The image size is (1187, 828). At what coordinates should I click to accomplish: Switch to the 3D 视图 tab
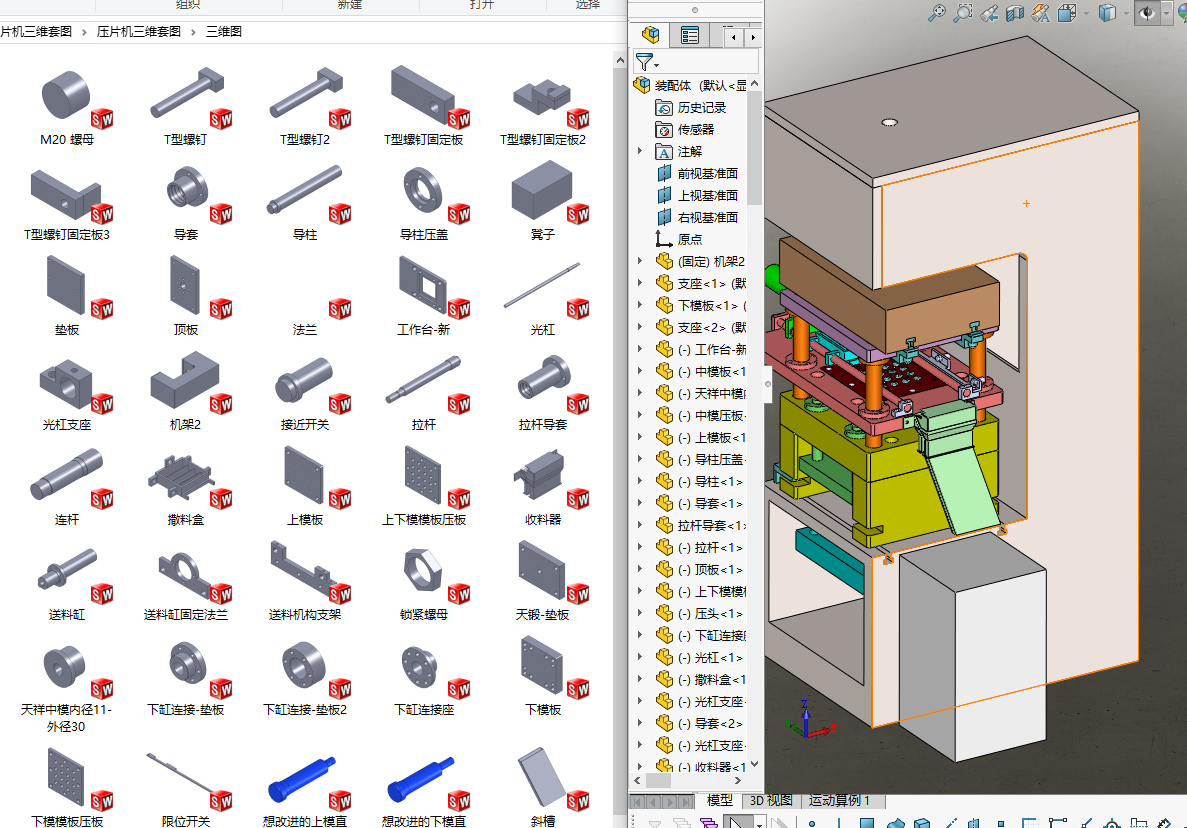point(771,800)
